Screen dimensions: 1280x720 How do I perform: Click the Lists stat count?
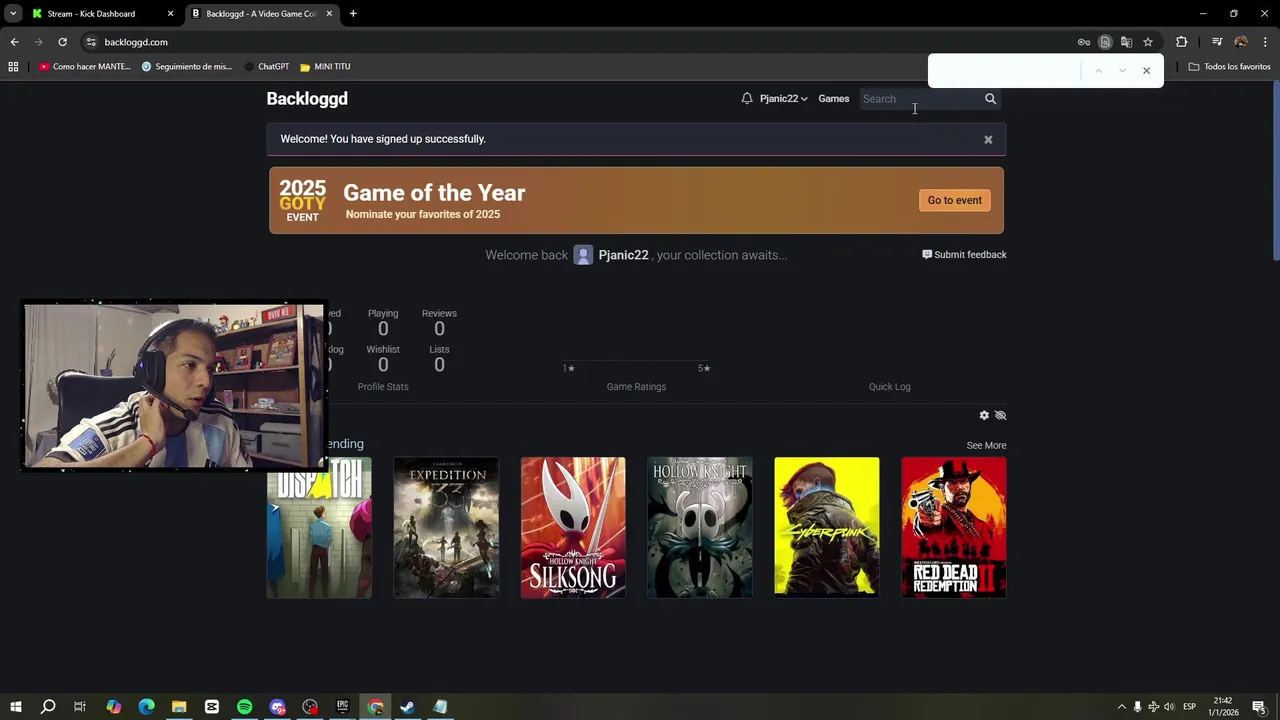pos(439,365)
